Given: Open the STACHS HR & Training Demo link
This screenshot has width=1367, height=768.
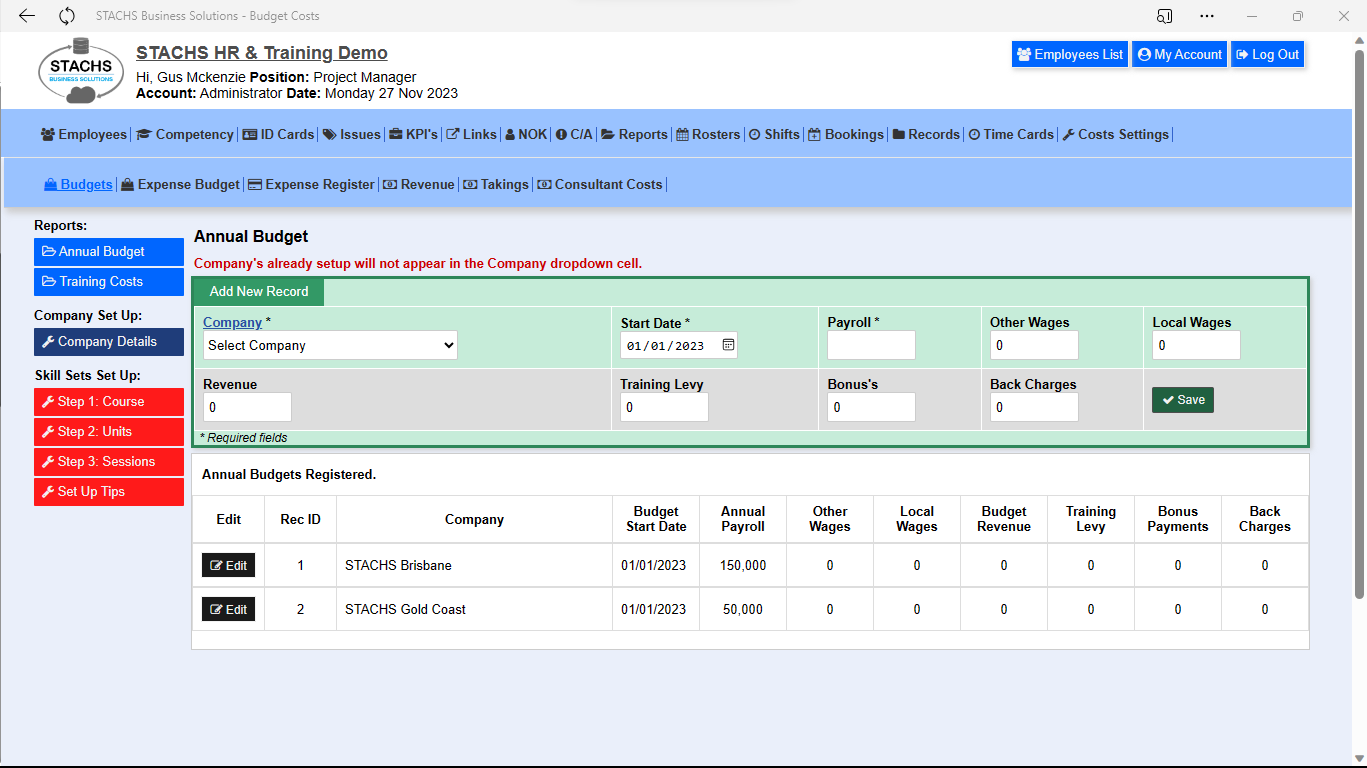Looking at the screenshot, I should coord(262,53).
